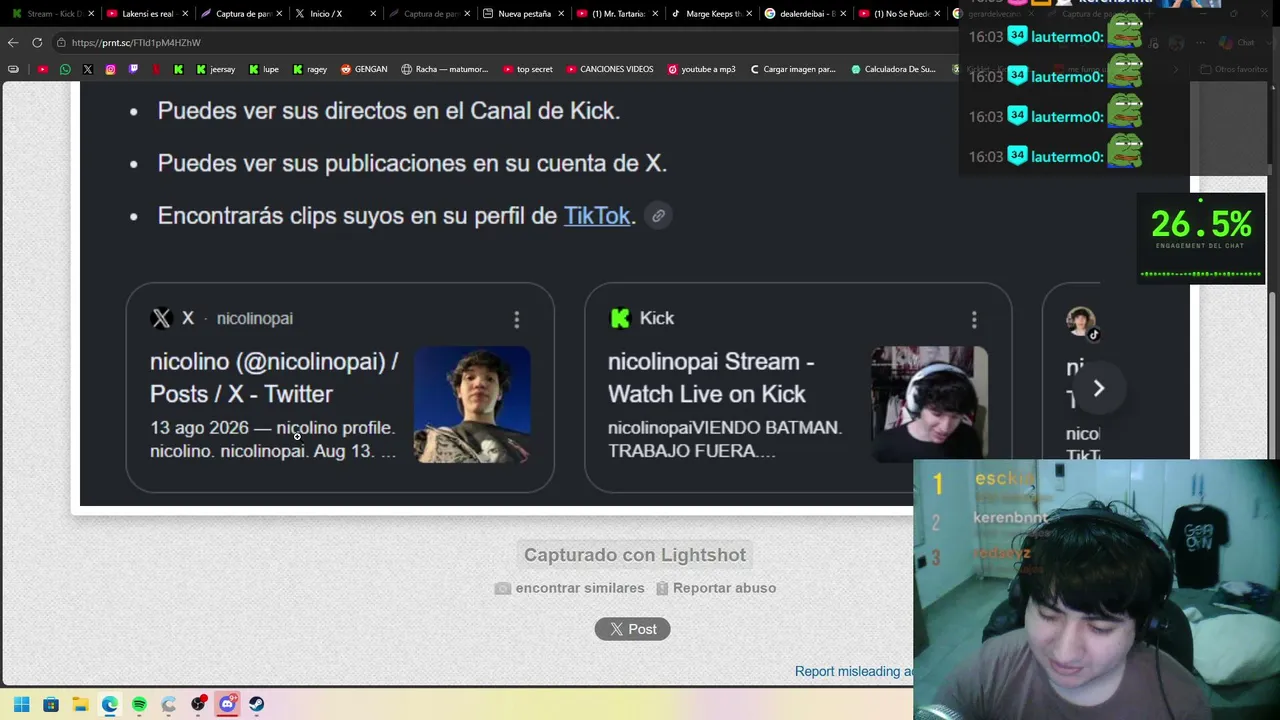The image size is (1280, 720).
Task: Click the Kick logo on the stream card
Action: 620,318
